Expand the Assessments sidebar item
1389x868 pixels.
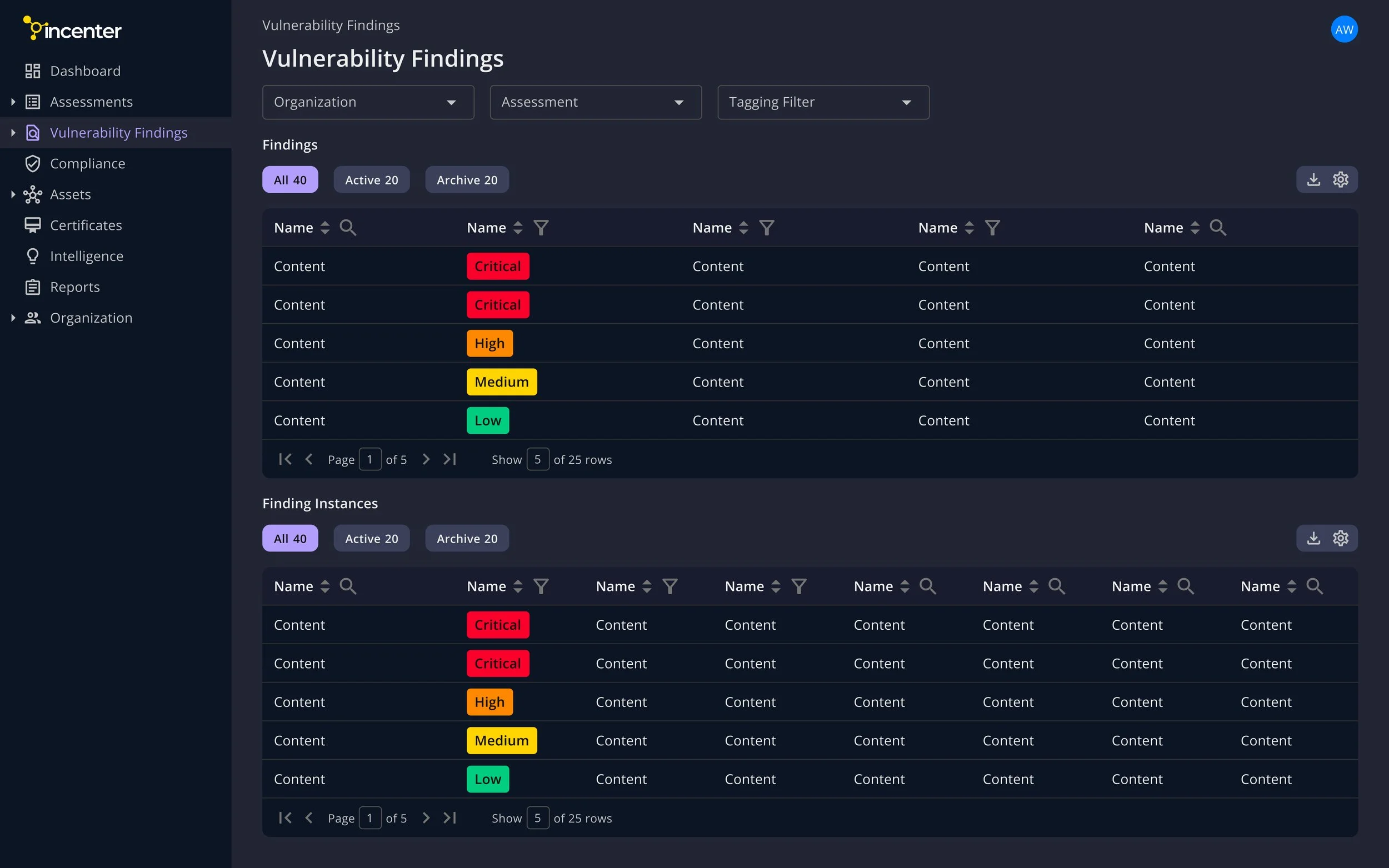click(13, 102)
